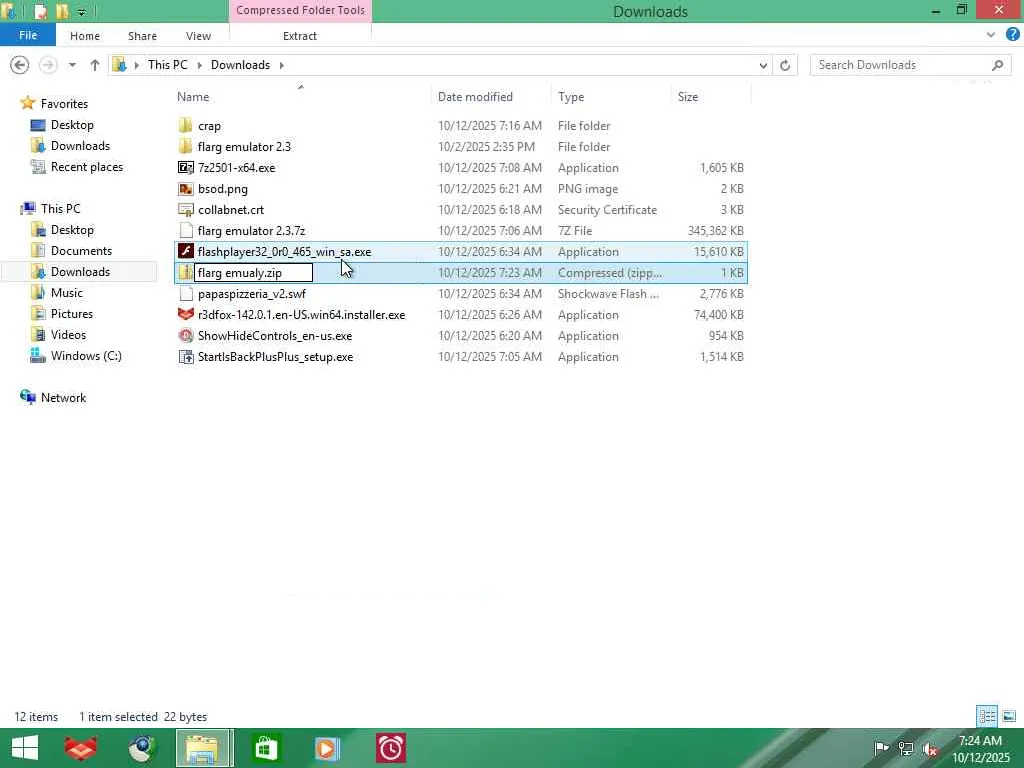Open Recent places in Favorites
The width and height of the screenshot is (1024, 768).
pyautogui.click(x=87, y=167)
